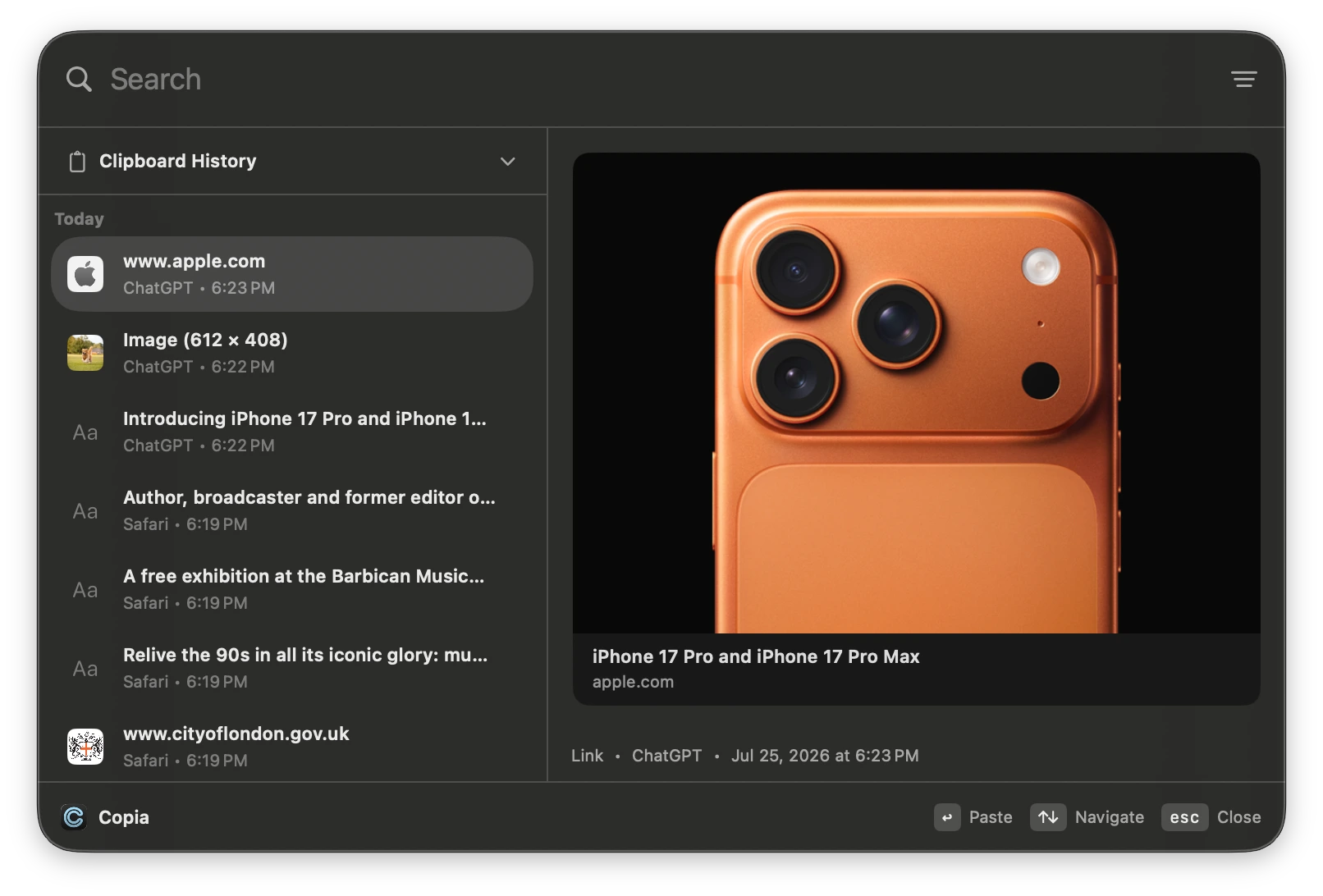Image resolution: width=1323 pixels, height=896 pixels.
Task: Click the up-down arrows Navigate icon
Action: coord(1048,817)
